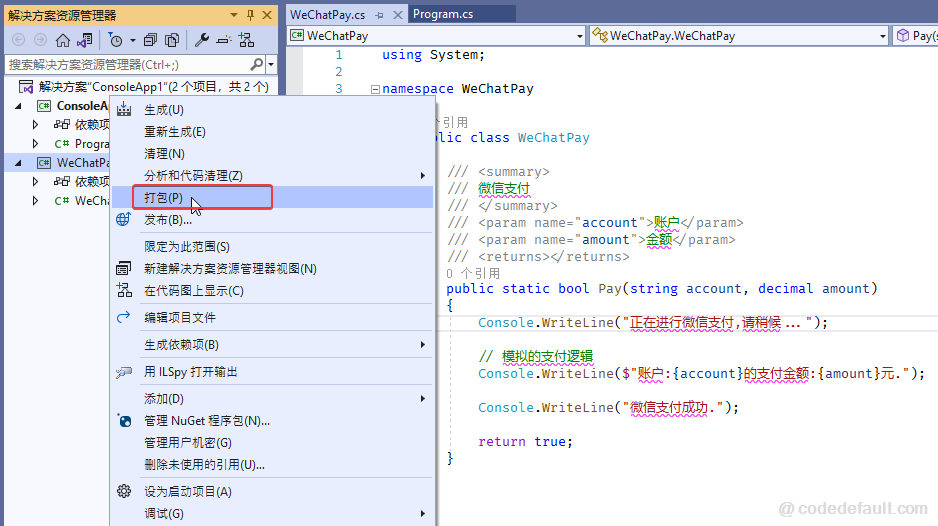Open 调试(G) submenu
Image resolution: width=938 pixels, height=526 pixels.
[x=272, y=513]
